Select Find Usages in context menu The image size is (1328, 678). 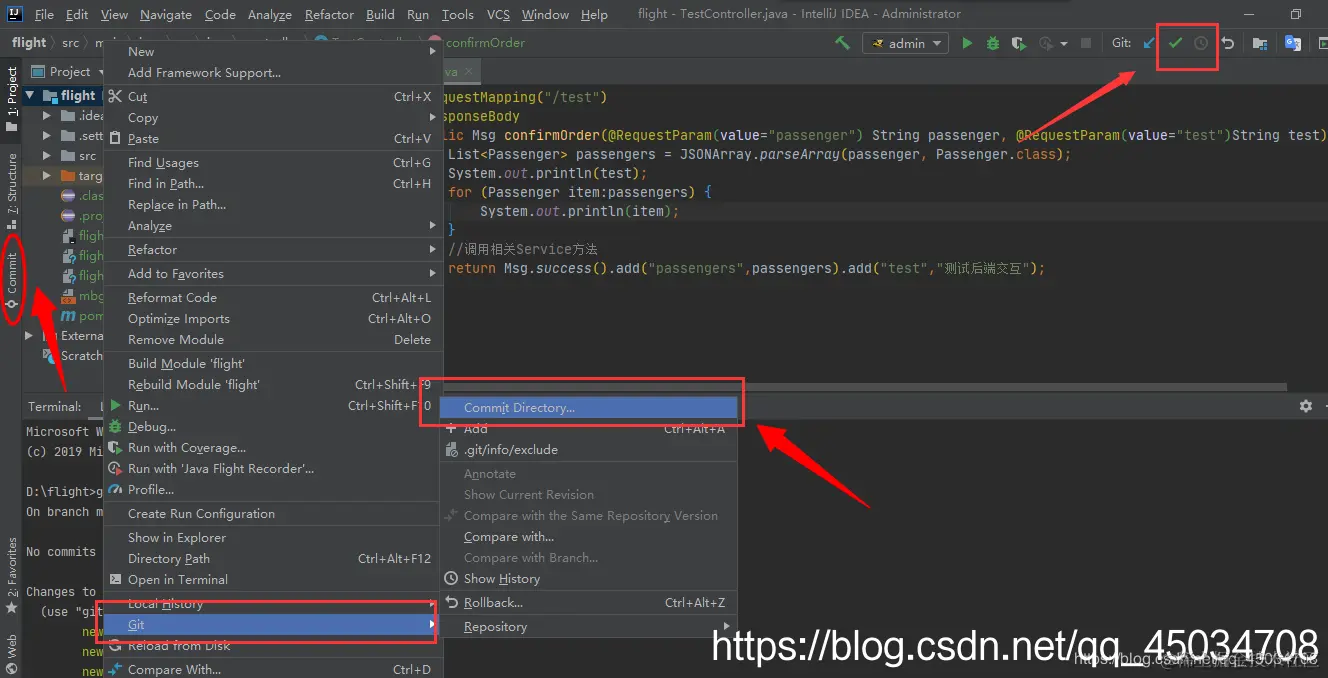pos(272,162)
